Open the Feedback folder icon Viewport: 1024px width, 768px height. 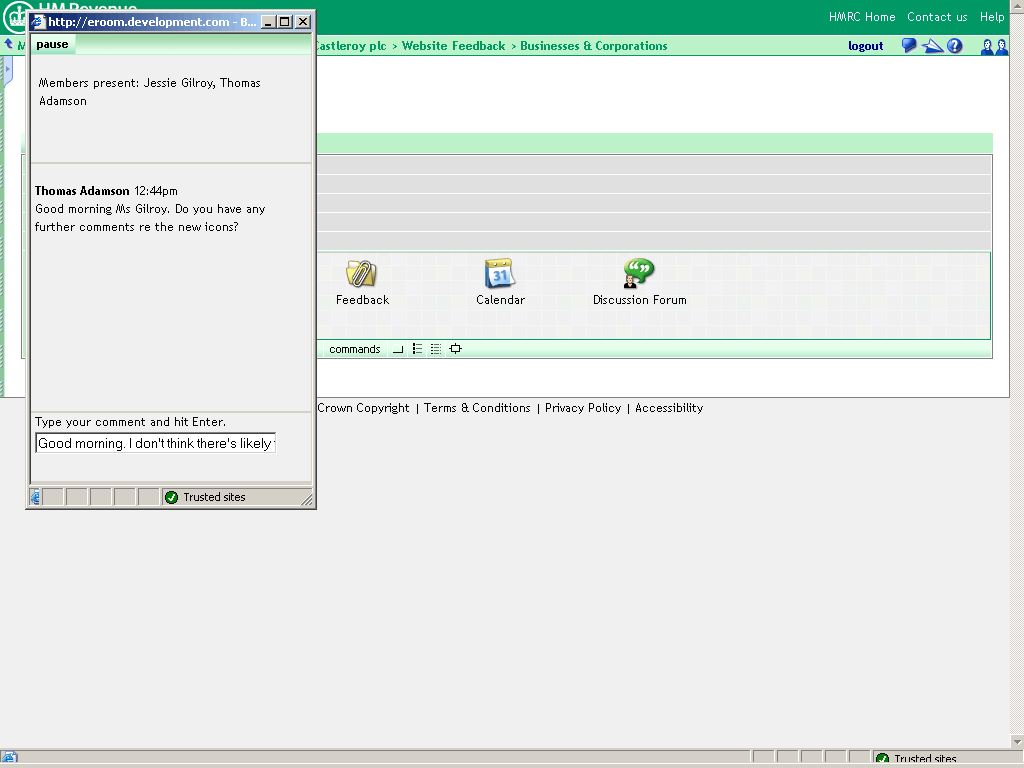point(361,274)
